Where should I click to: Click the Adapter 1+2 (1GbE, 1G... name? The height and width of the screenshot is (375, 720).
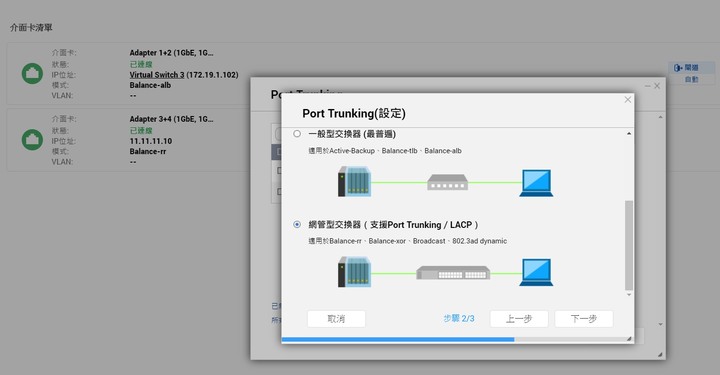171,53
